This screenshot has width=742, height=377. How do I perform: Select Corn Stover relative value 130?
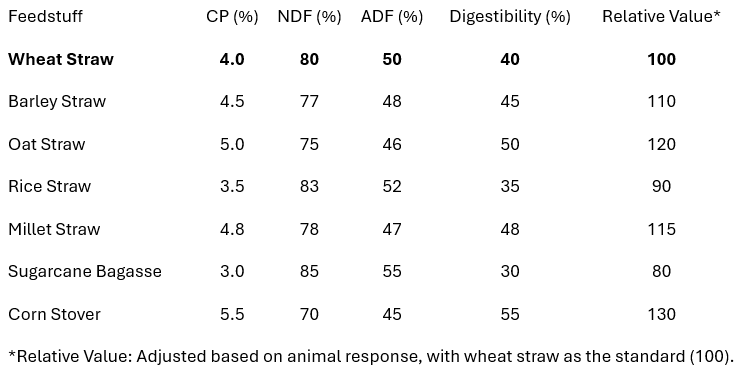(661, 315)
